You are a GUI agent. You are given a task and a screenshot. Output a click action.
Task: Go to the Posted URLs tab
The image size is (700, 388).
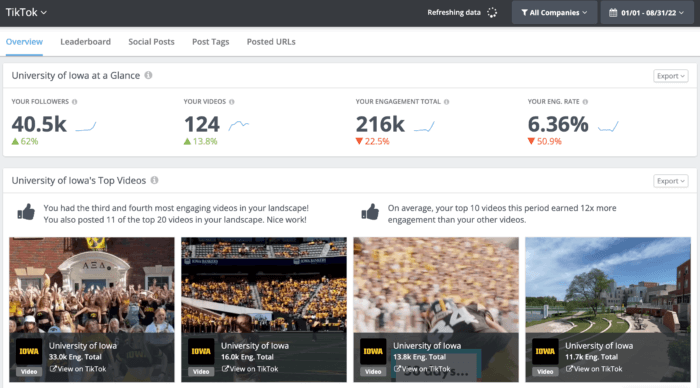coord(271,42)
